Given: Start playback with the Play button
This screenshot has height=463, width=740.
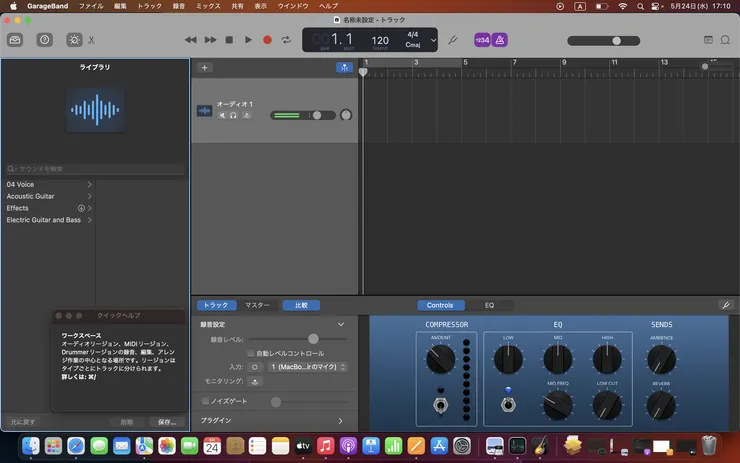Looking at the screenshot, I should tap(248, 40).
